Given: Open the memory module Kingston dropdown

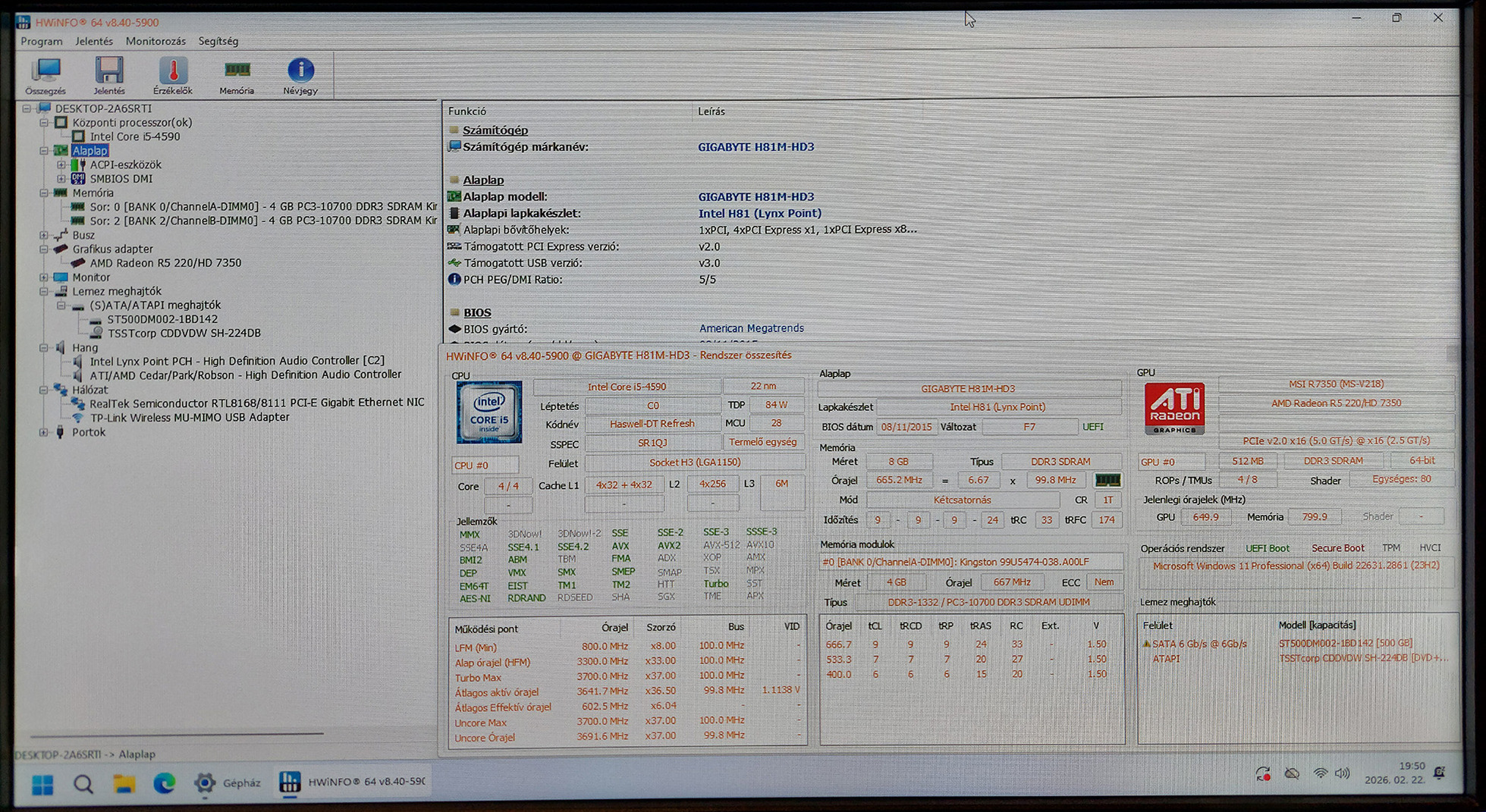Looking at the screenshot, I should coord(972,562).
